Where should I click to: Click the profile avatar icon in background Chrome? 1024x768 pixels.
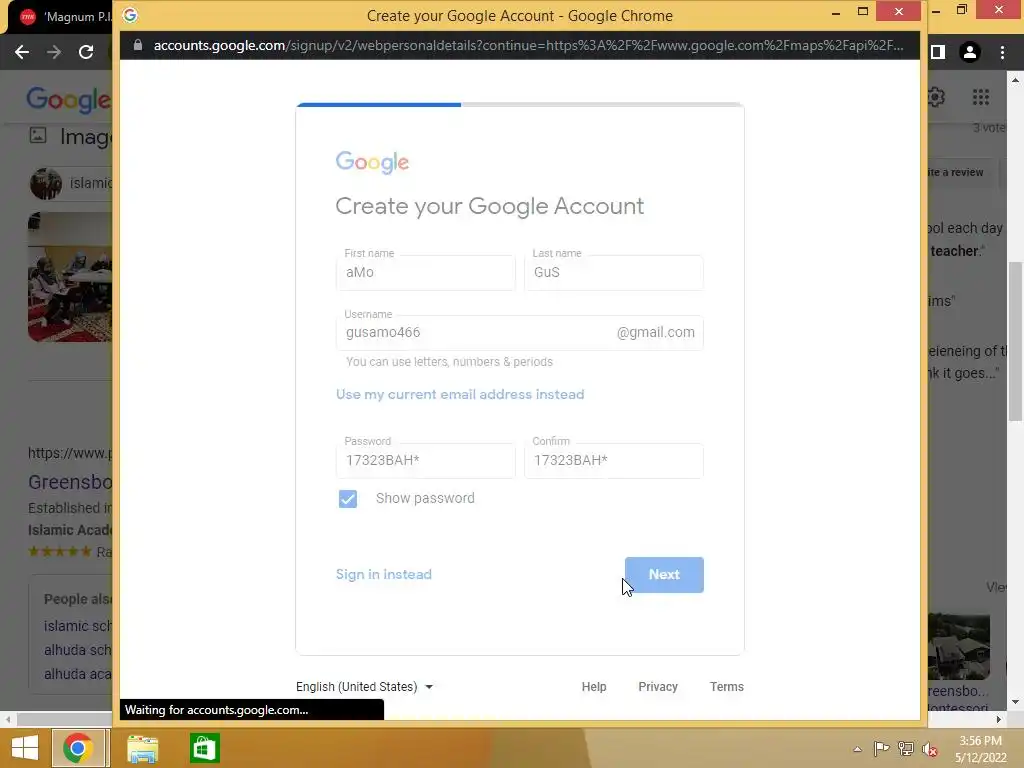(x=970, y=52)
